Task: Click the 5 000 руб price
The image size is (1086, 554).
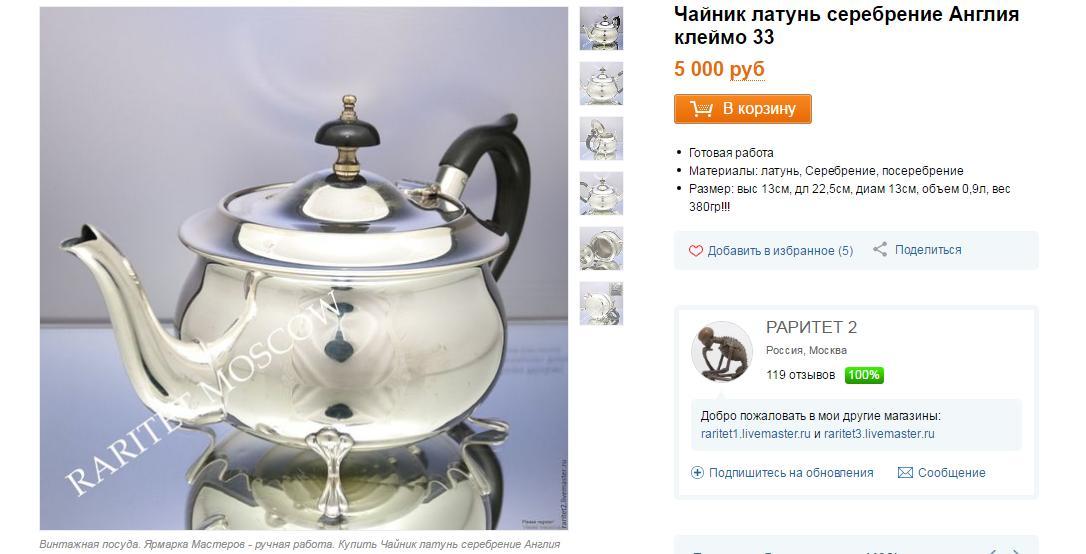Action: (720, 69)
